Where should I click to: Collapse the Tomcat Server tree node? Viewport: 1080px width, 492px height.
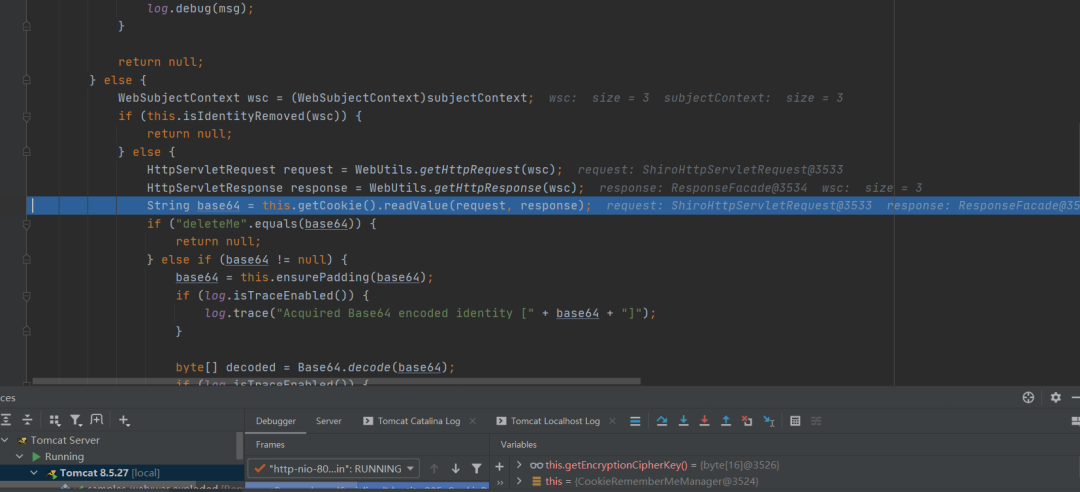[x=6, y=440]
